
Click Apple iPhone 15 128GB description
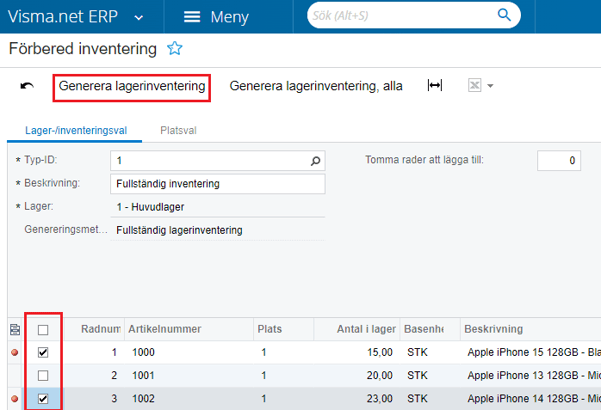pos(534,353)
